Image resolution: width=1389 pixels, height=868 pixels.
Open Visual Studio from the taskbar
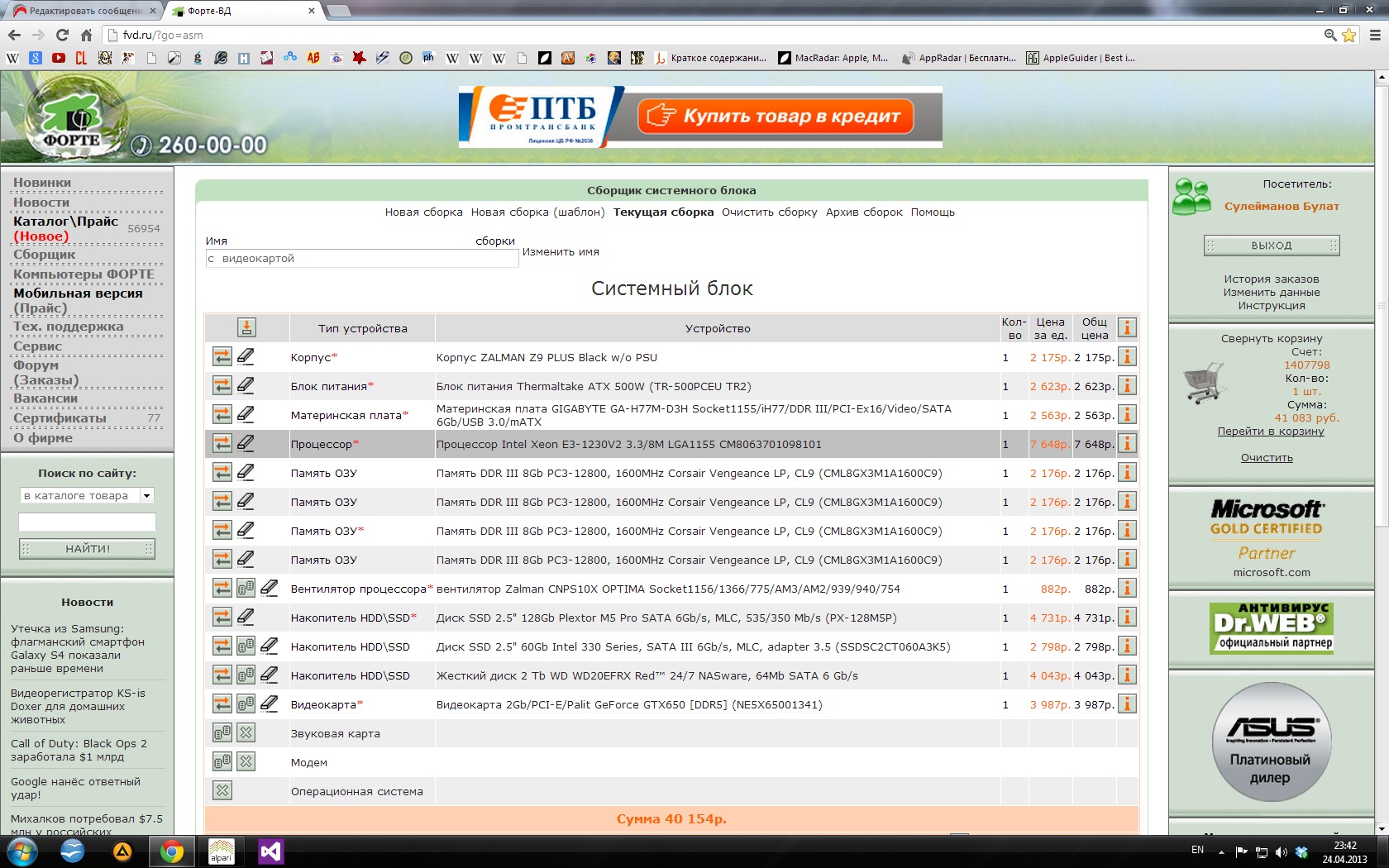click(270, 851)
